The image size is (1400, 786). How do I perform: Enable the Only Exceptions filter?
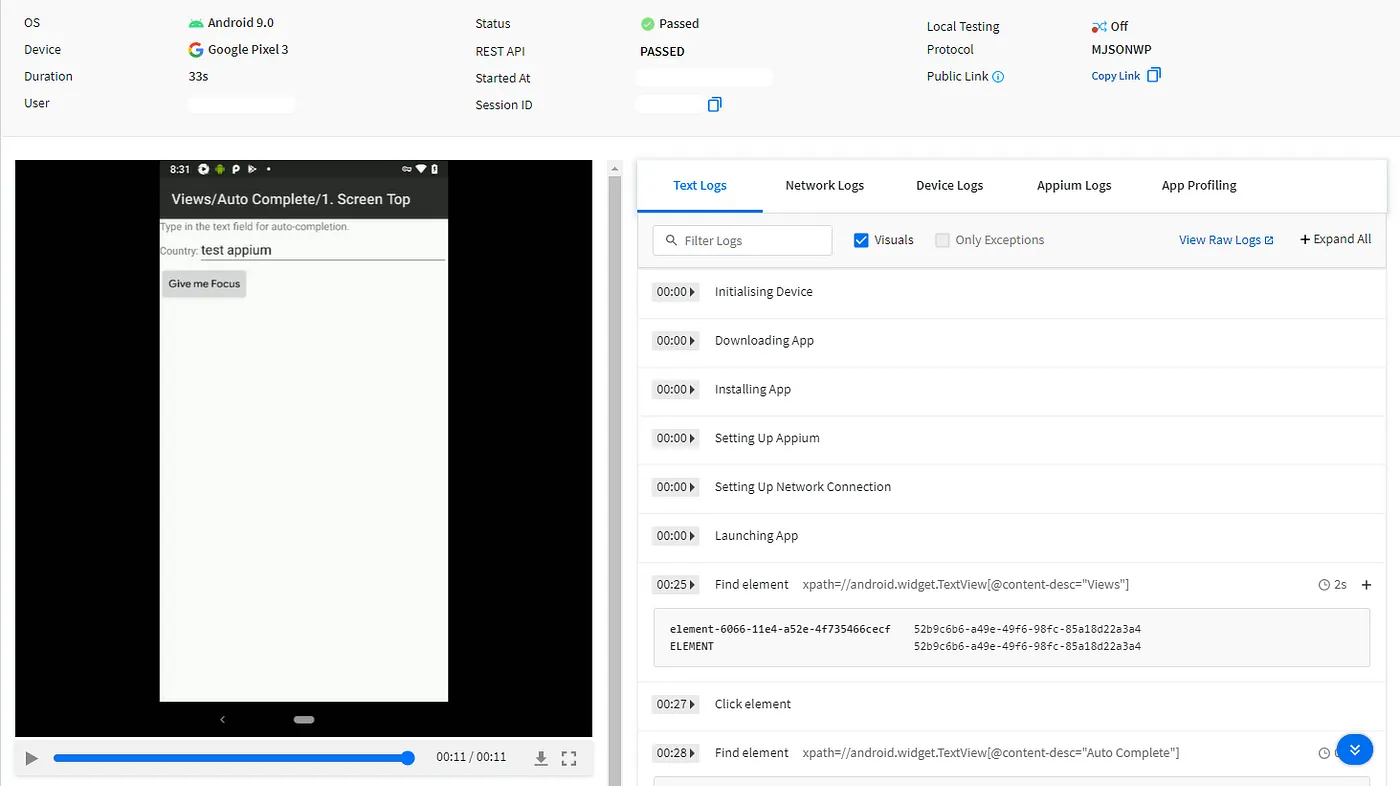(x=941, y=240)
